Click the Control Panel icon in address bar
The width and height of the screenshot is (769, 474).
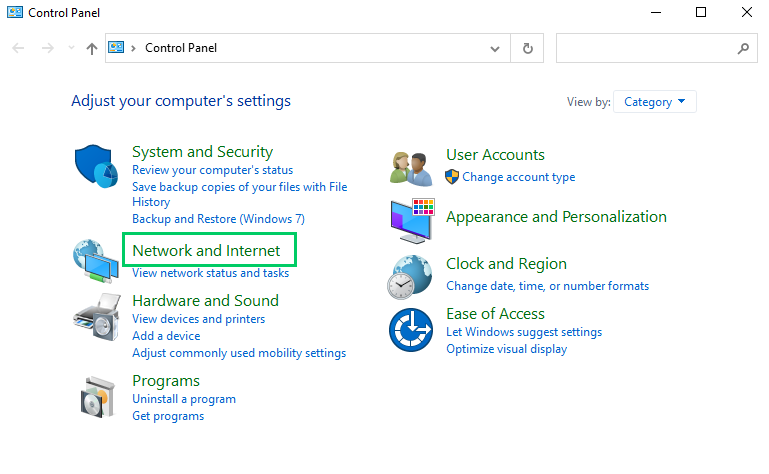click(x=116, y=48)
